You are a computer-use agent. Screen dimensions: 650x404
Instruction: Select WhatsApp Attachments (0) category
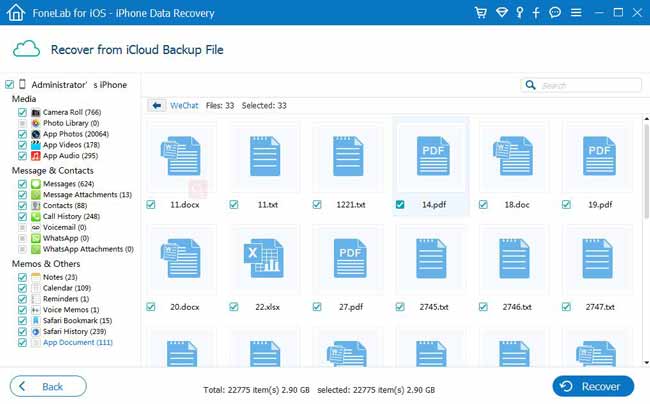coord(88,249)
